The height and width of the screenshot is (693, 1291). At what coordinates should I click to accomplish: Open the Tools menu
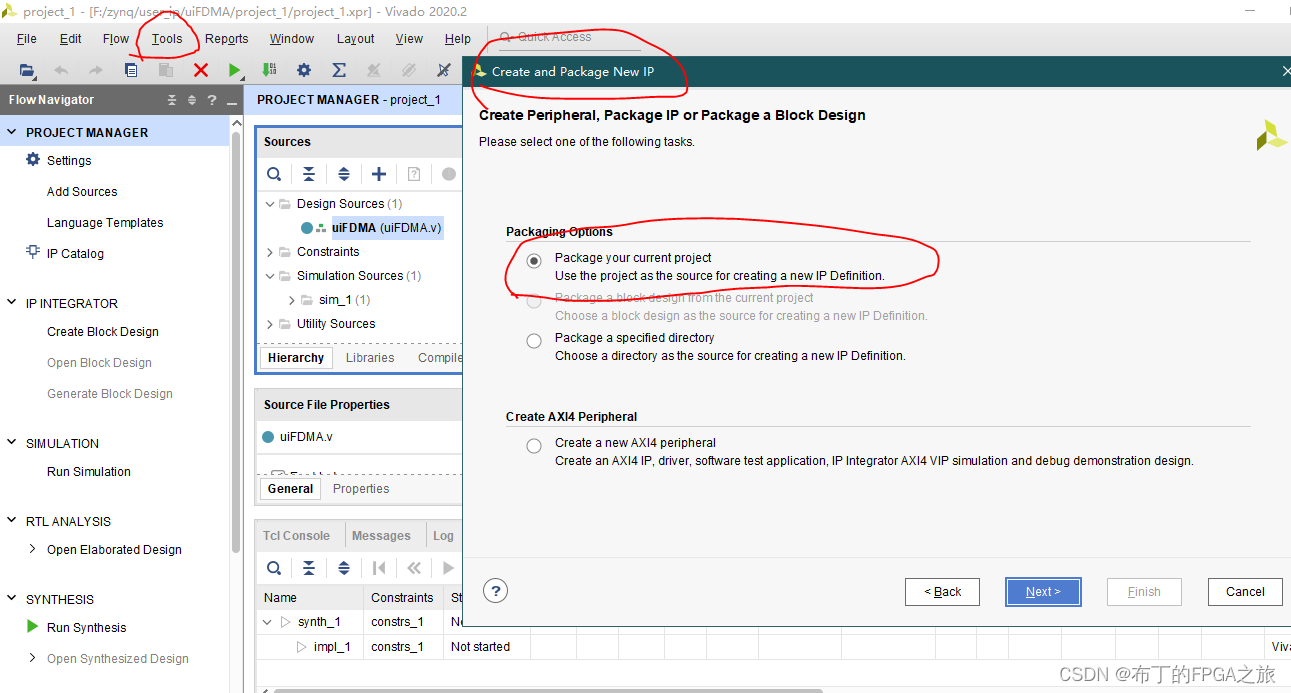(167, 39)
